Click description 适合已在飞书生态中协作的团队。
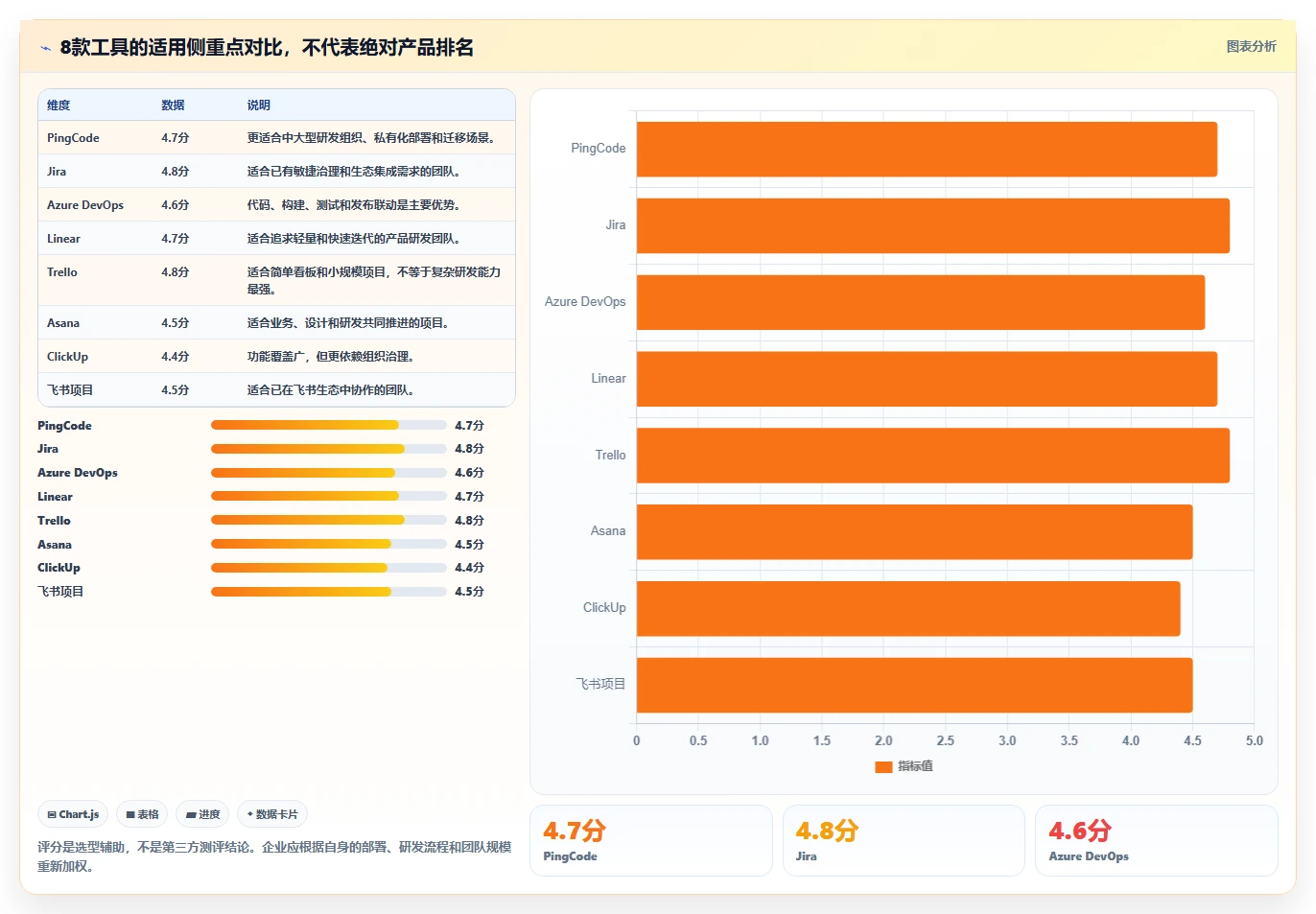The width and height of the screenshot is (1316, 914). 331,390
